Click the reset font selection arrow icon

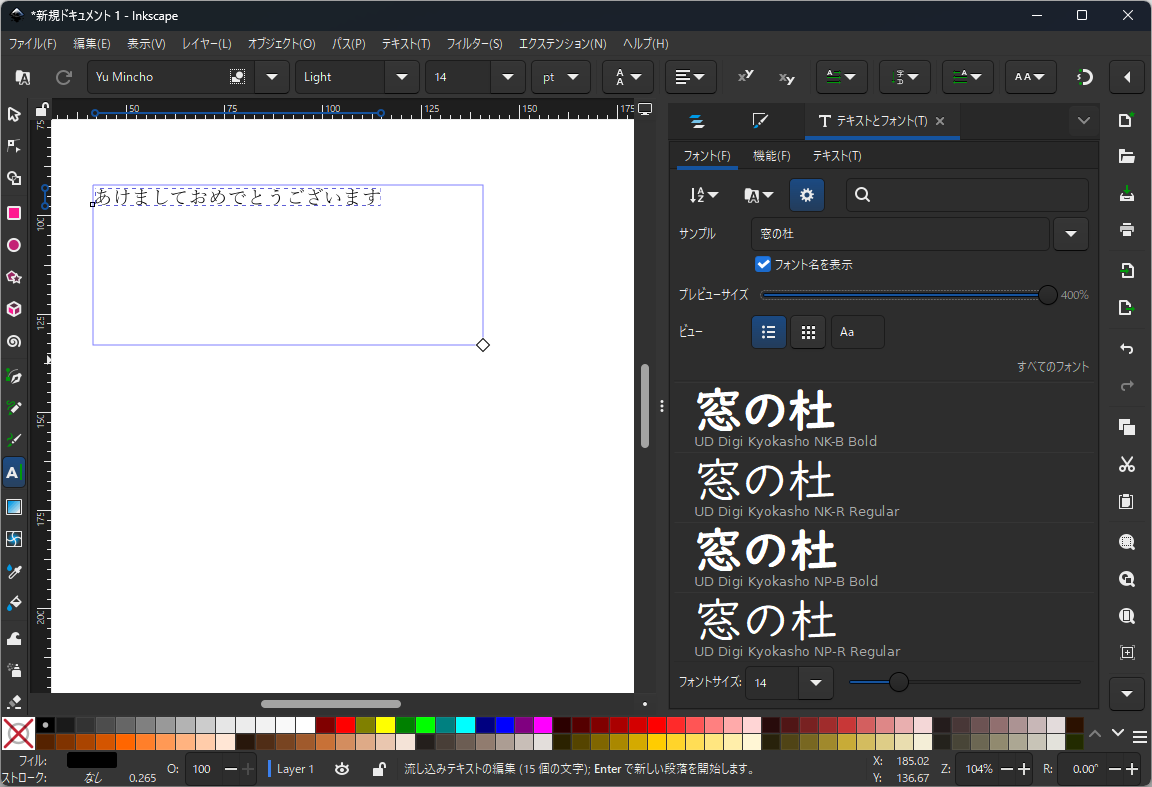click(64, 77)
